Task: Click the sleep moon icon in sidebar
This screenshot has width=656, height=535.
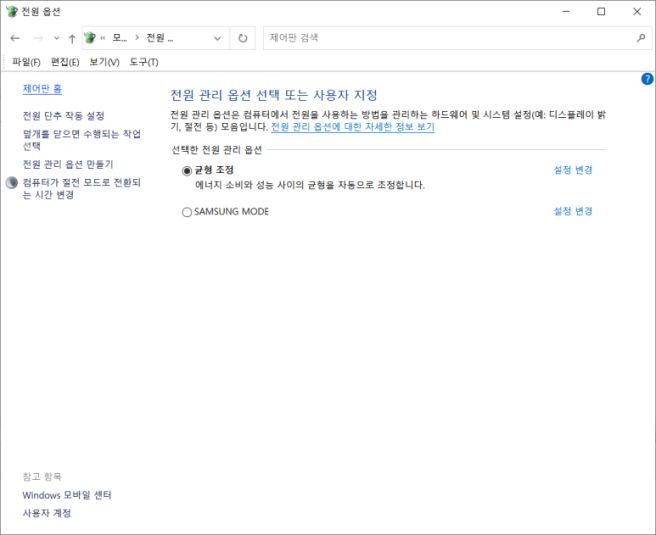Action: [x=12, y=183]
